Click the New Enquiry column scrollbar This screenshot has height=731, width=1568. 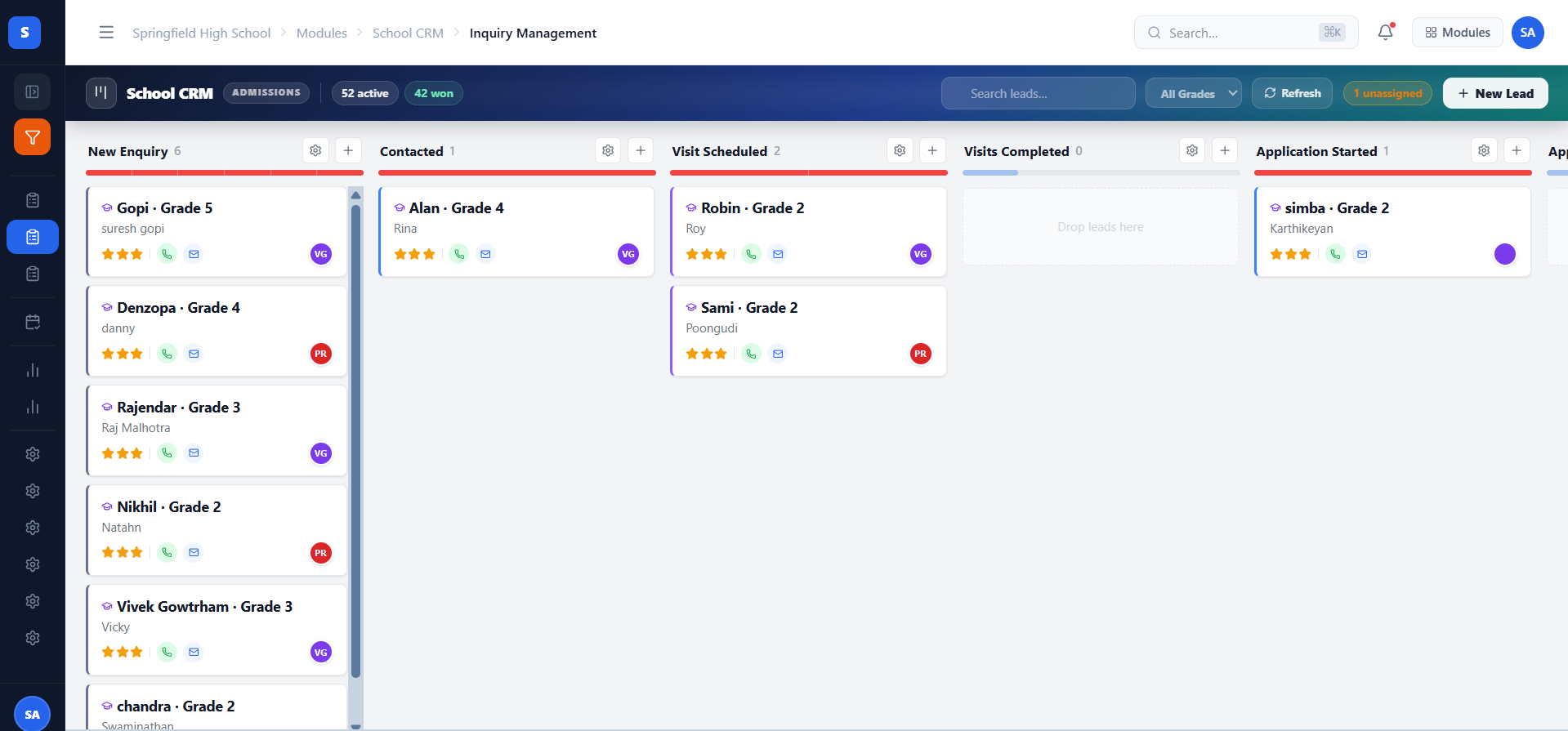tap(355, 441)
